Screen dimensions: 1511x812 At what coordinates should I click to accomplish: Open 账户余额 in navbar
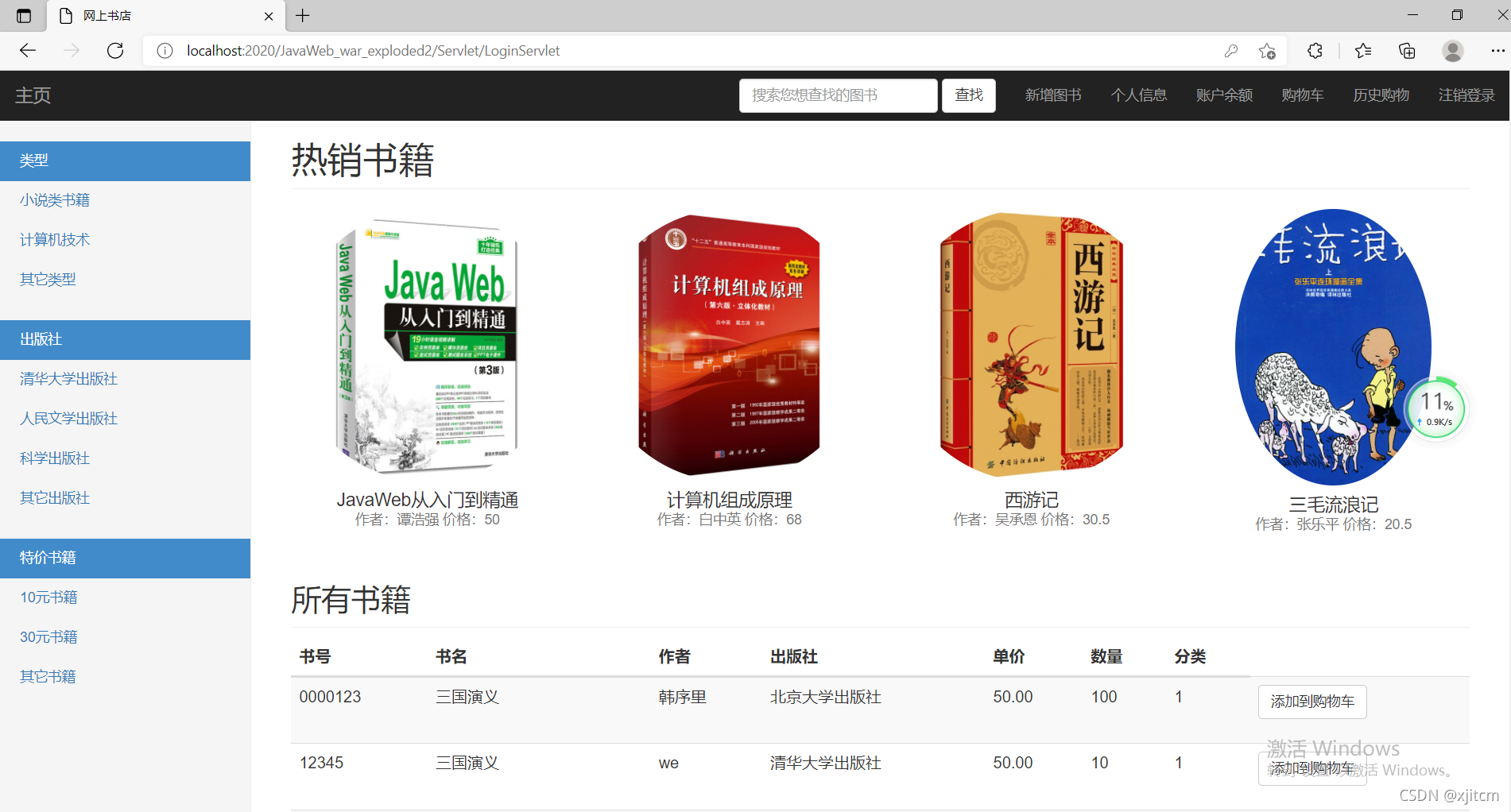click(x=1224, y=95)
